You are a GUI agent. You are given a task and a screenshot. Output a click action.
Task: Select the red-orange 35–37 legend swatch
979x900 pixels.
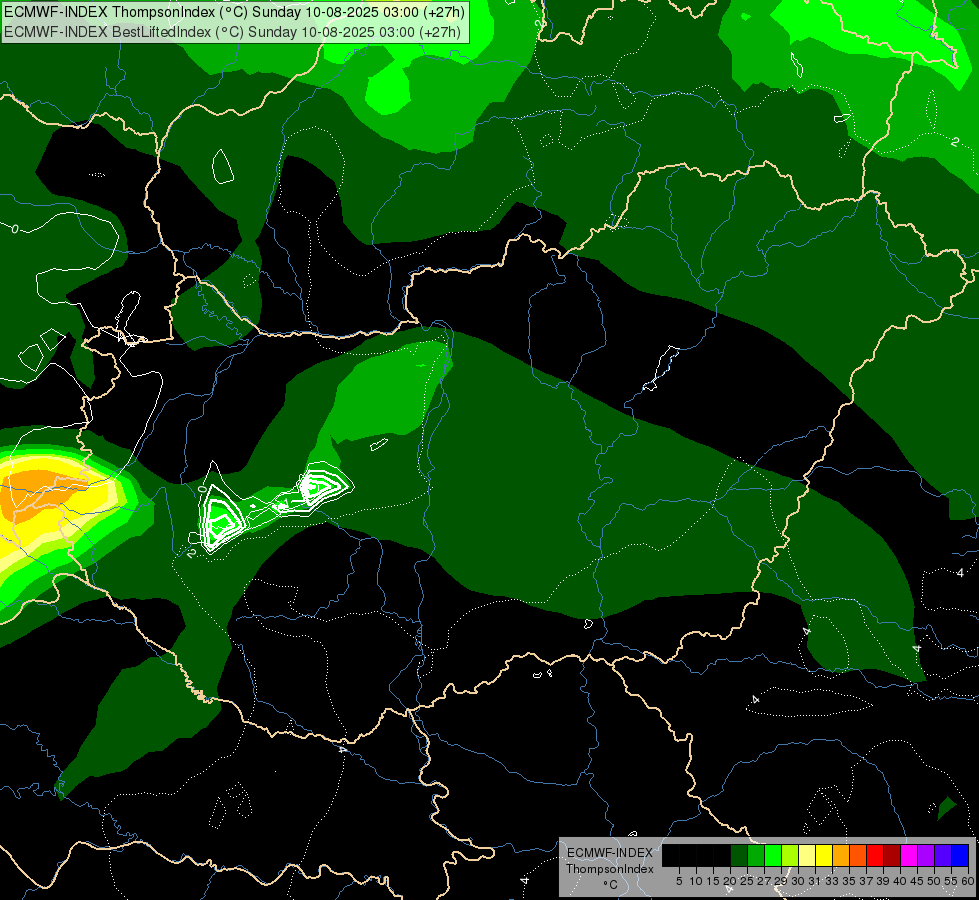click(x=857, y=855)
